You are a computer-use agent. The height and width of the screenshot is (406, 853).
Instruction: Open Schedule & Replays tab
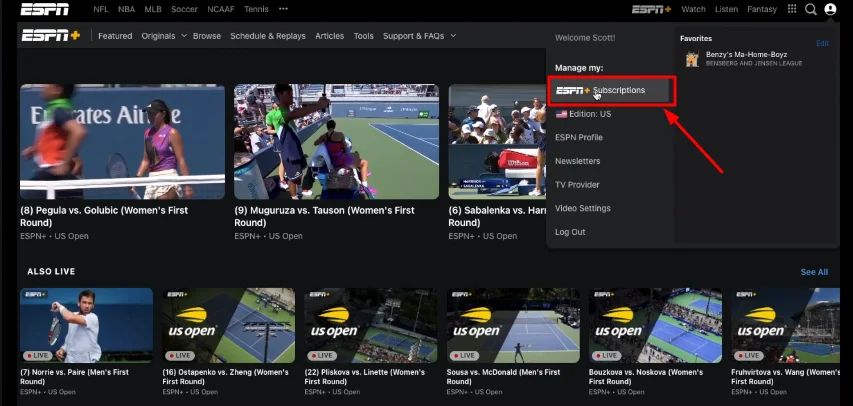(268, 36)
